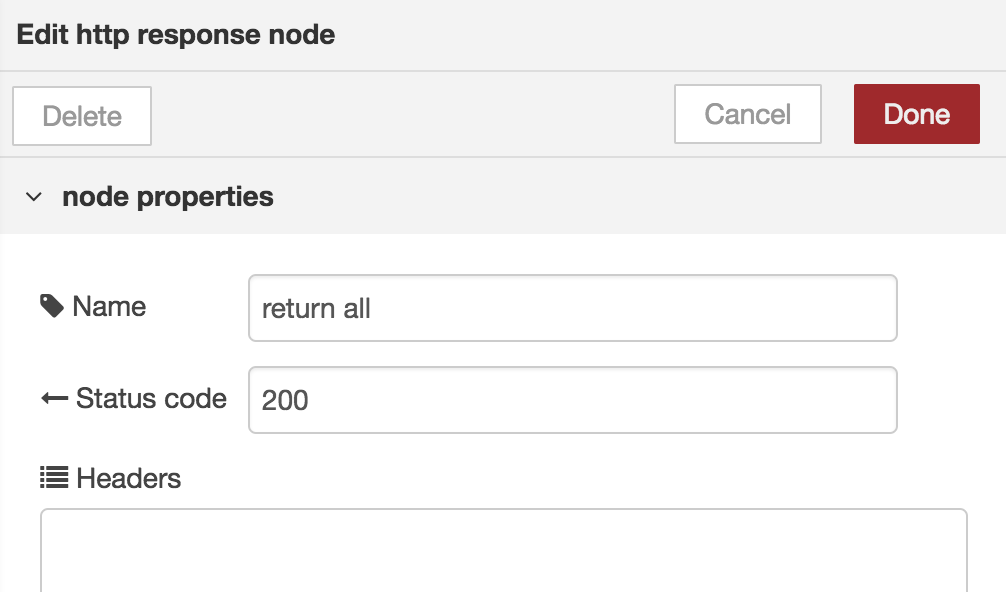
Task: Click the Name label text
Action: pyautogui.click(x=109, y=307)
